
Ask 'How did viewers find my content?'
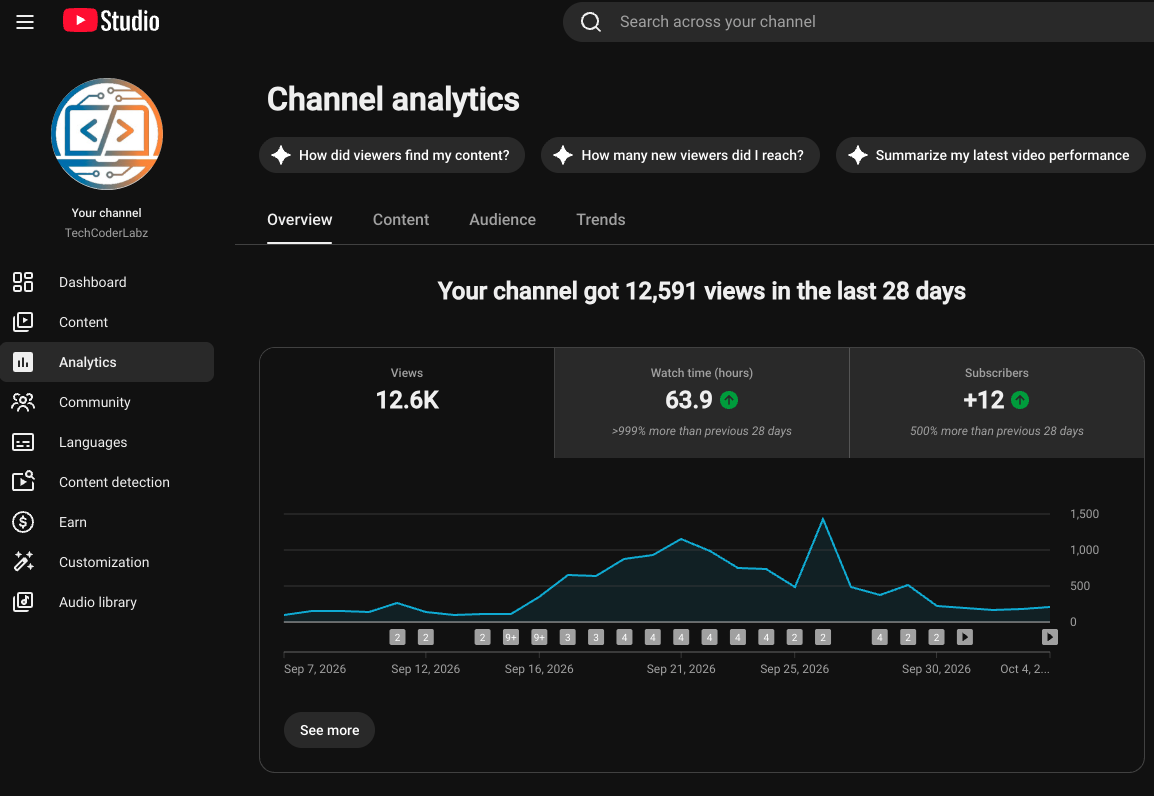click(x=392, y=155)
